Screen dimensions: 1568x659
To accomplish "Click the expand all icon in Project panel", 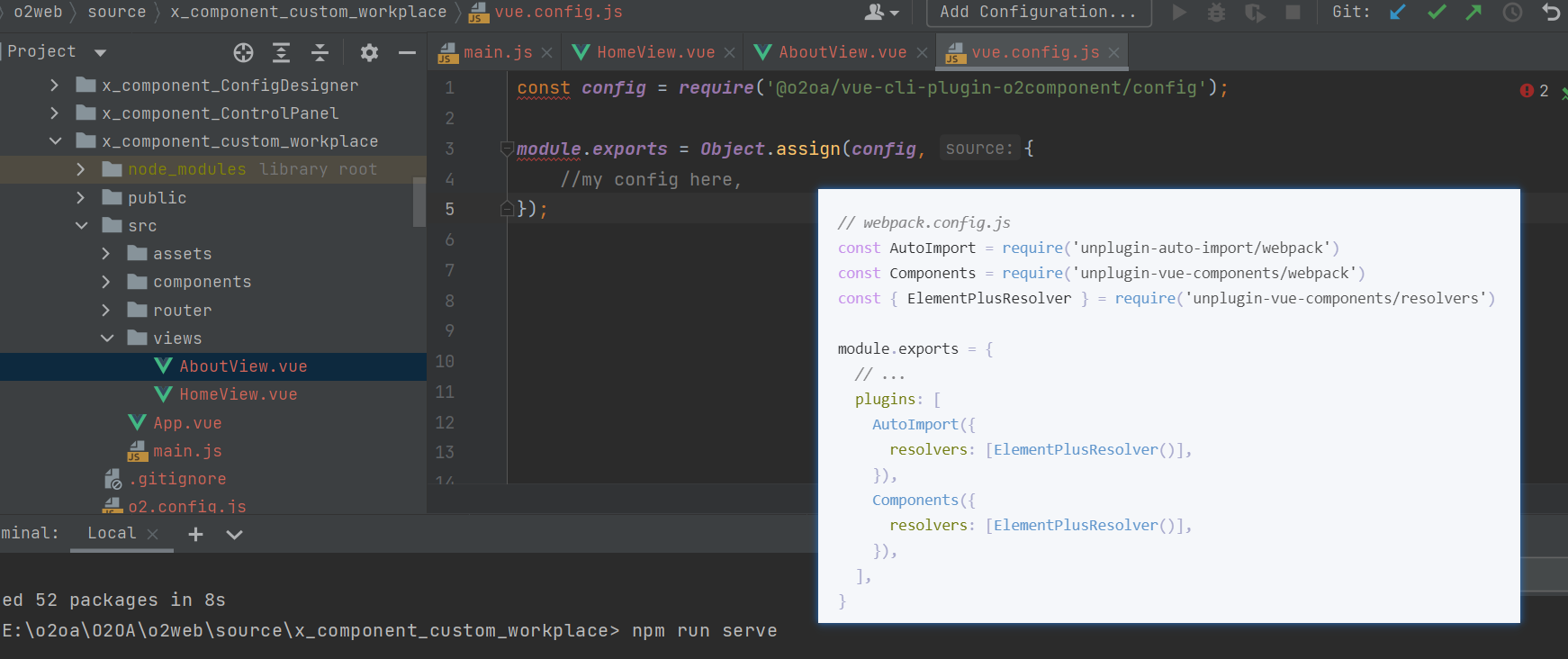I will (282, 53).
